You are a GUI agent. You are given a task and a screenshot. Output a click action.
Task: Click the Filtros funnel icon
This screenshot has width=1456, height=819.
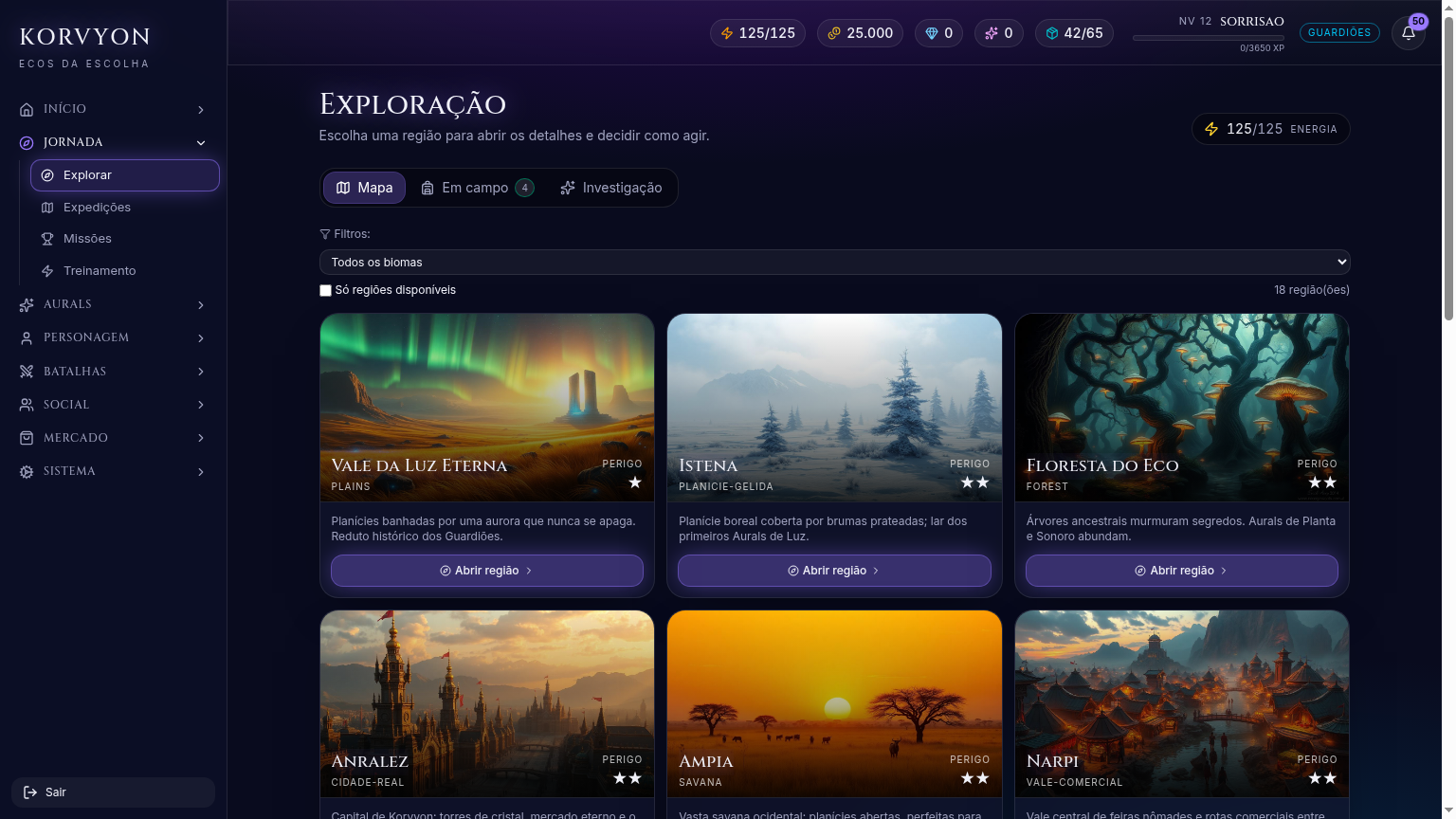click(x=325, y=234)
